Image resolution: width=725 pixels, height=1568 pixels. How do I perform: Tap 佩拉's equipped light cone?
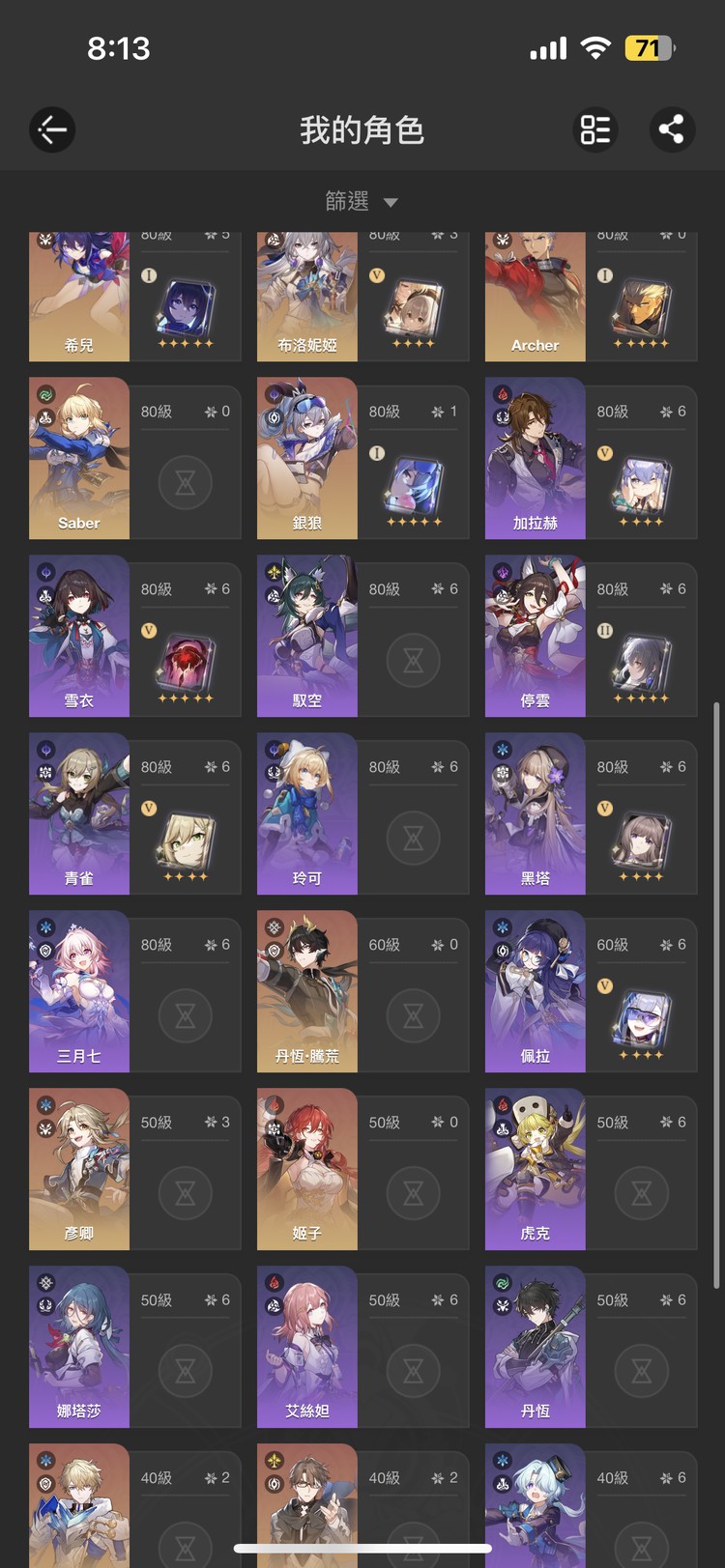(x=642, y=1021)
